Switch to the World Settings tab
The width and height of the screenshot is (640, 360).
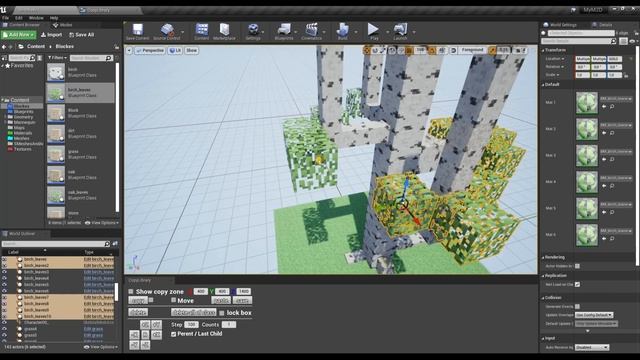tap(562, 25)
